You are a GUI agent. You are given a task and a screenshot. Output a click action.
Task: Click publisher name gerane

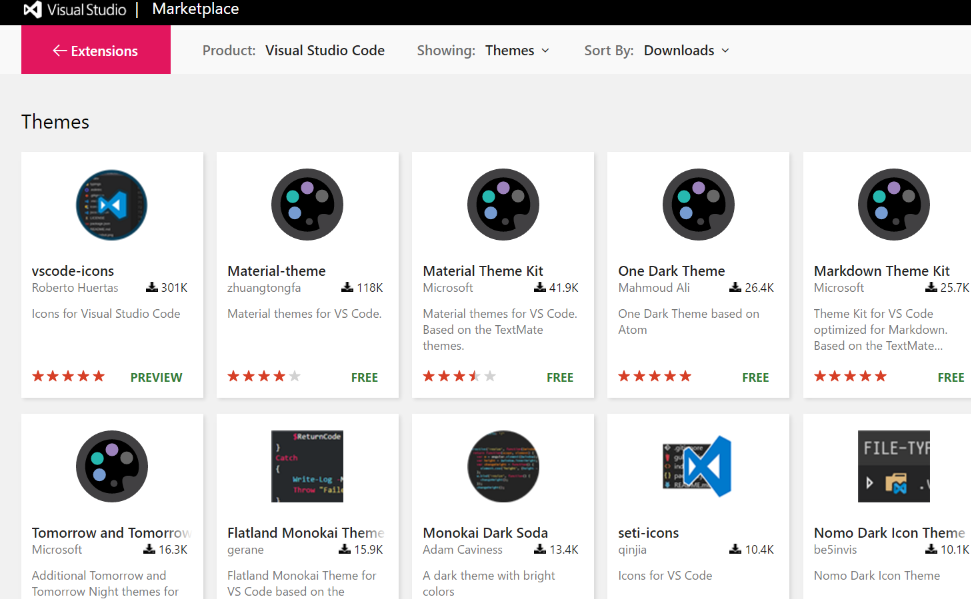coord(245,549)
